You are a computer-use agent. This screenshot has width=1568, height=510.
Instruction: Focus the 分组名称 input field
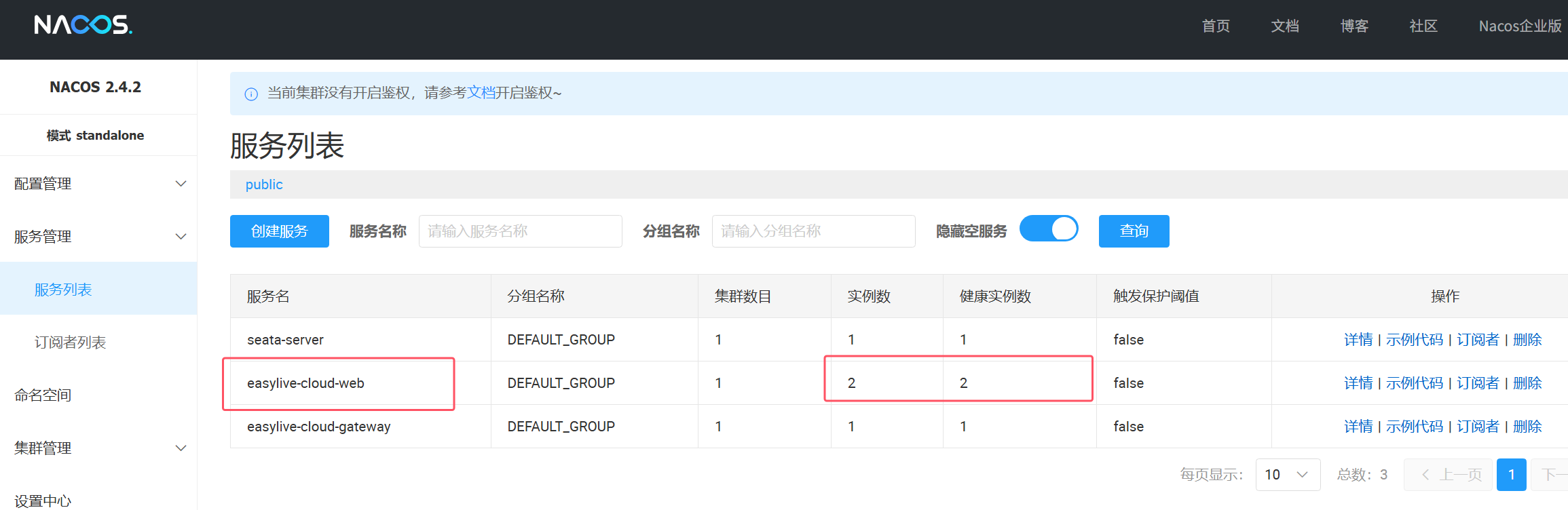(814, 231)
